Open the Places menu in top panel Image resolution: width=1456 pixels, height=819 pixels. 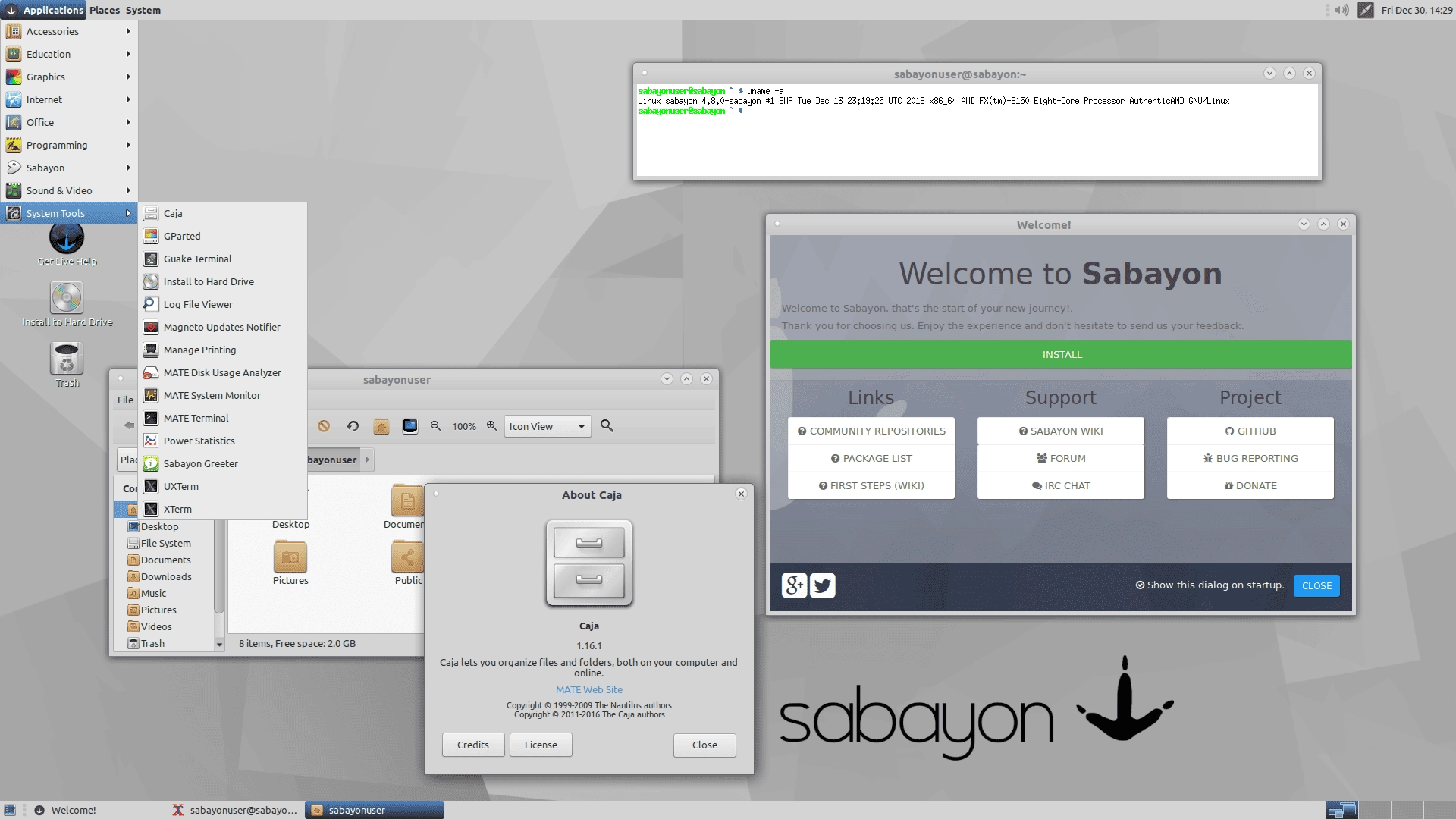click(105, 10)
